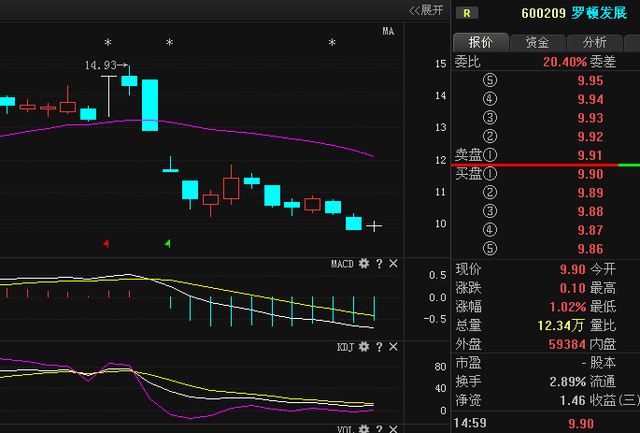
Task: Click buy level 5 price 9.86
Action: (590, 249)
